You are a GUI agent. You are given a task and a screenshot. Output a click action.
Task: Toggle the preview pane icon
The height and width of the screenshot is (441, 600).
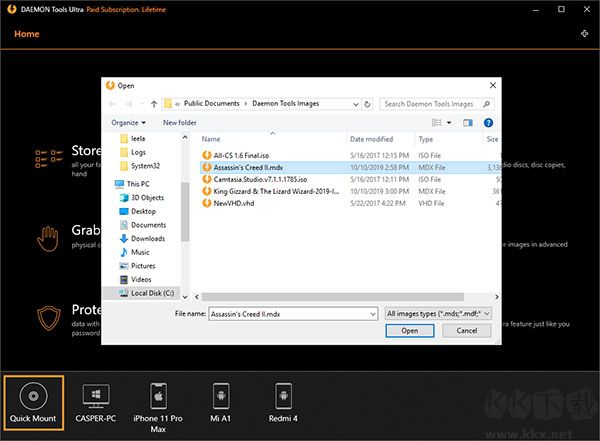coord(468,122)
